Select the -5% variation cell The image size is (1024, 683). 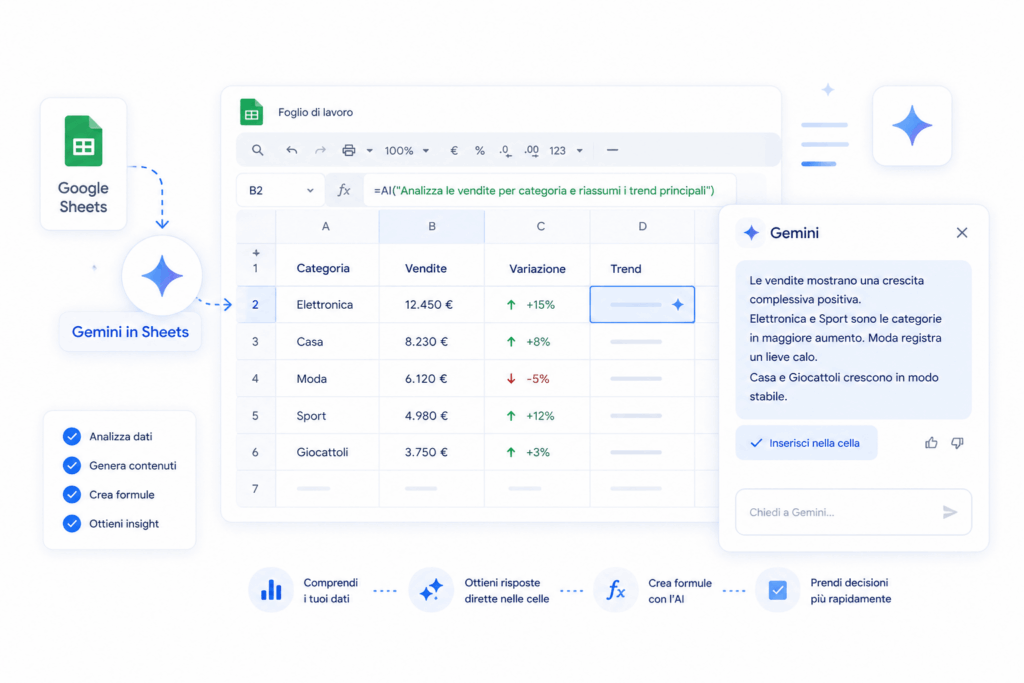coord(537,379)
